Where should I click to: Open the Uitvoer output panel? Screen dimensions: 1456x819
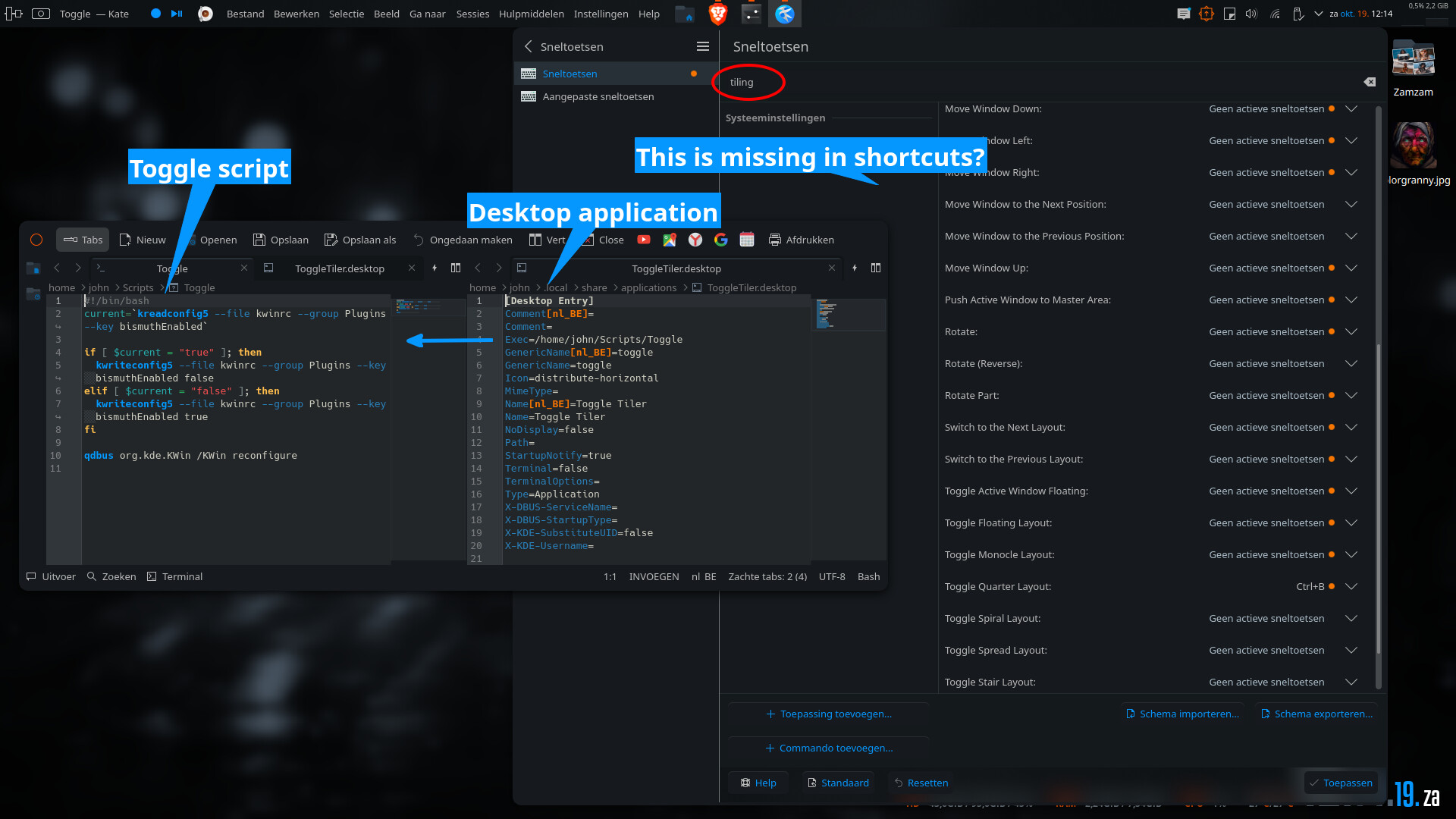(x=51, y=576)
